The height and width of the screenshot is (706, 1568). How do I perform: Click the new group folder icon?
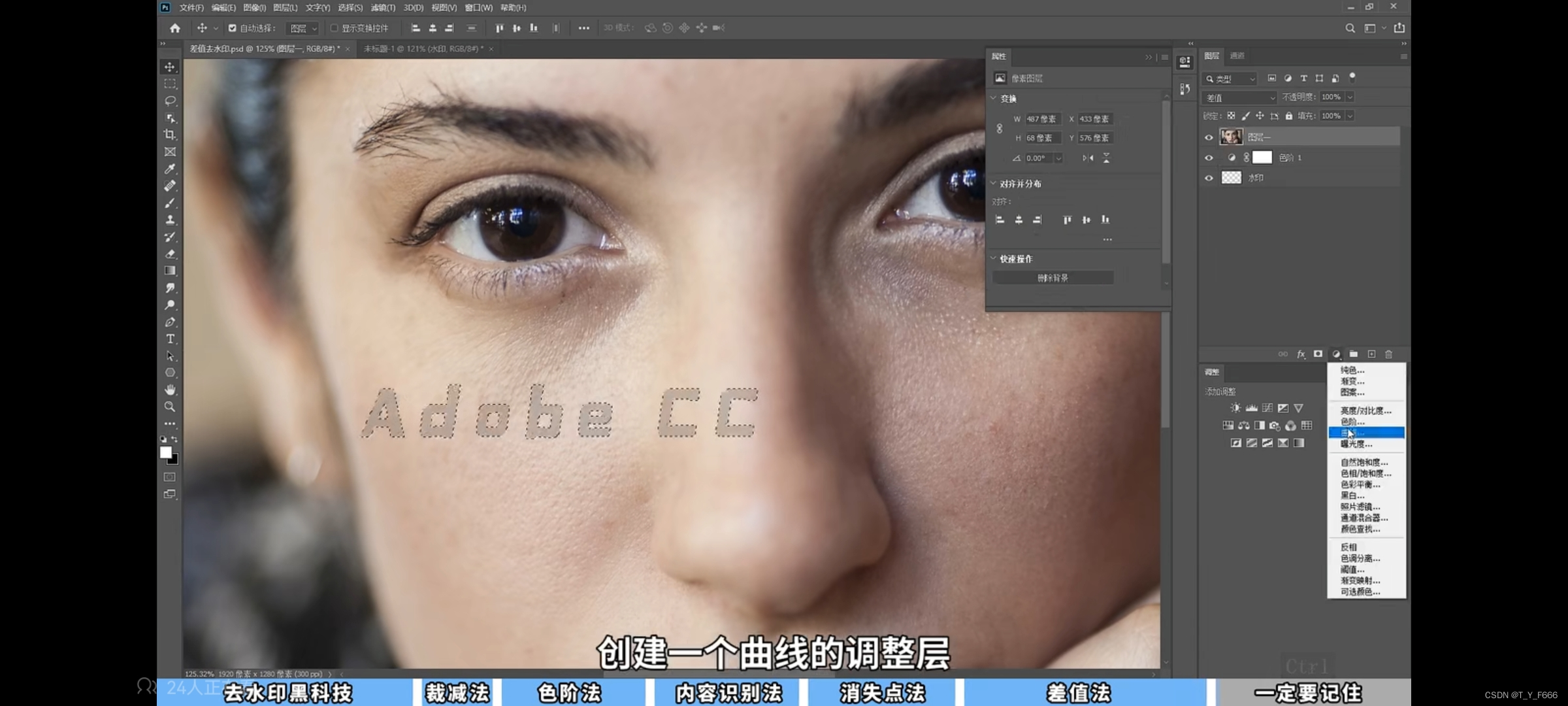1354,354
